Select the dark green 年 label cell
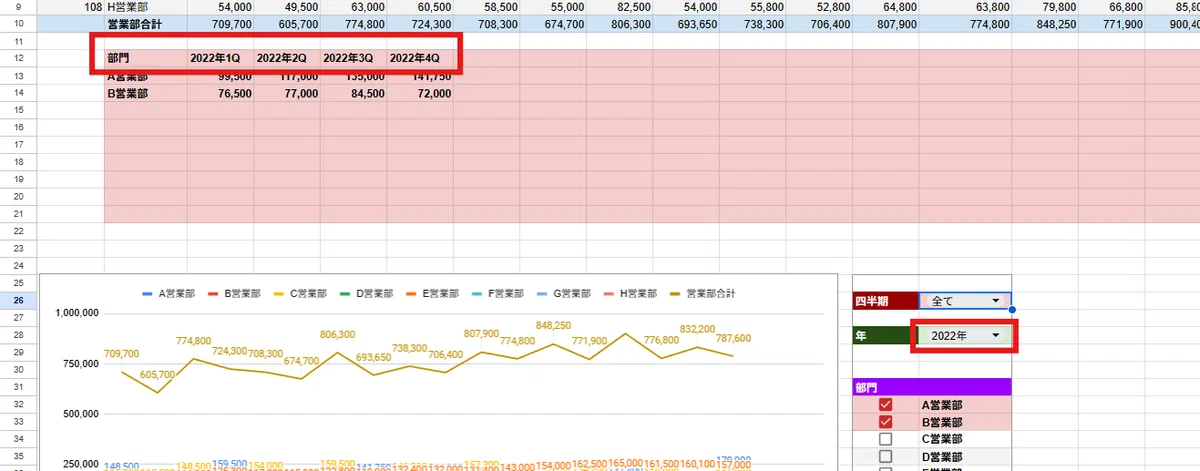This screenshot has width=1200, height=471. coord(885,336)
